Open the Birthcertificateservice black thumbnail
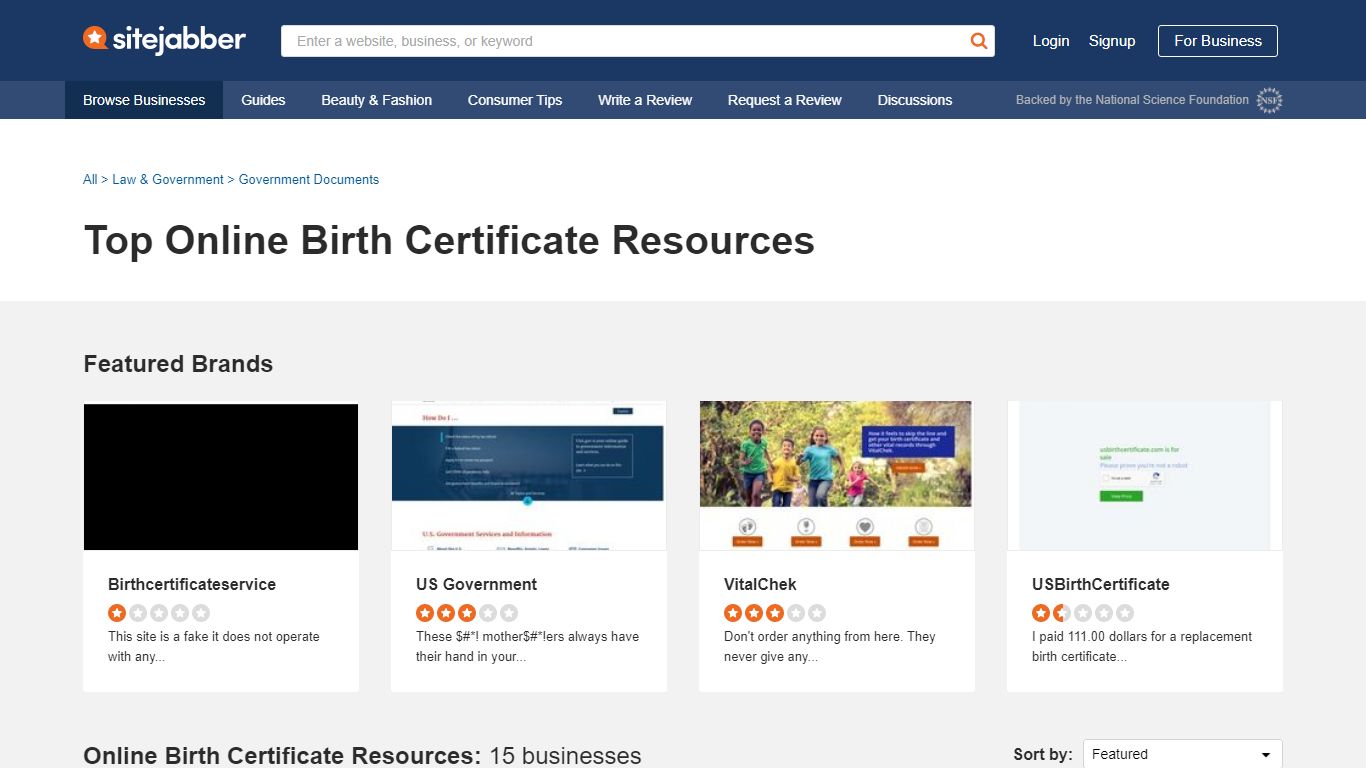Screen dimensions: 1366x768 tap(221, 477)
